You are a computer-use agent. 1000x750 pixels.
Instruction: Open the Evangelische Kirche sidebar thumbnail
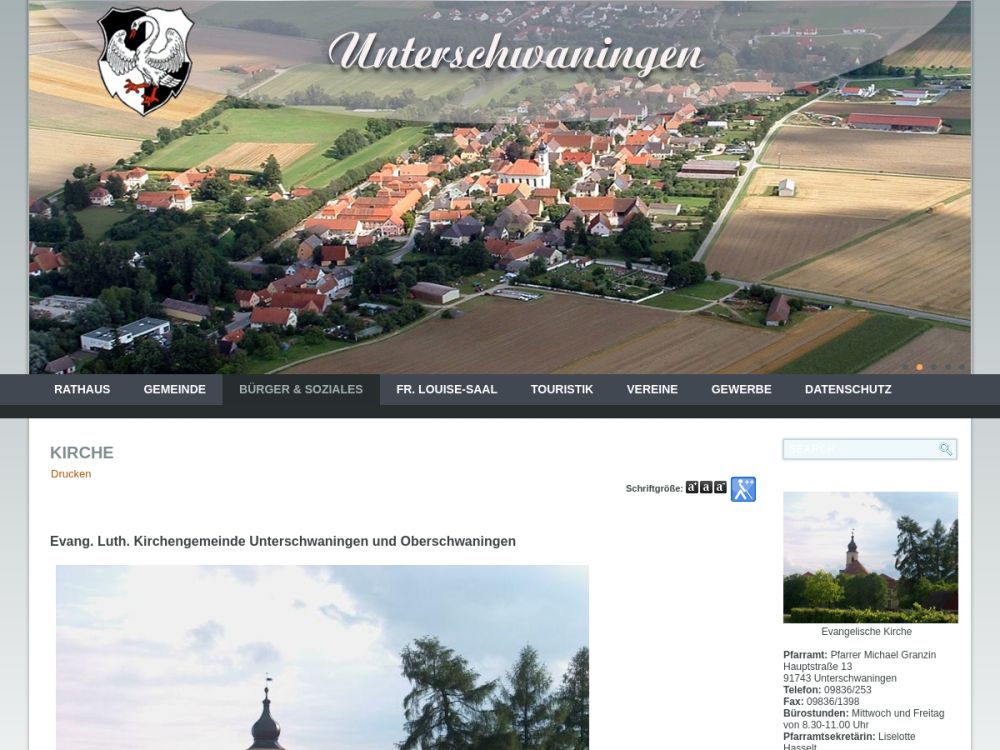pyautogui.click(x=870, y=557)
